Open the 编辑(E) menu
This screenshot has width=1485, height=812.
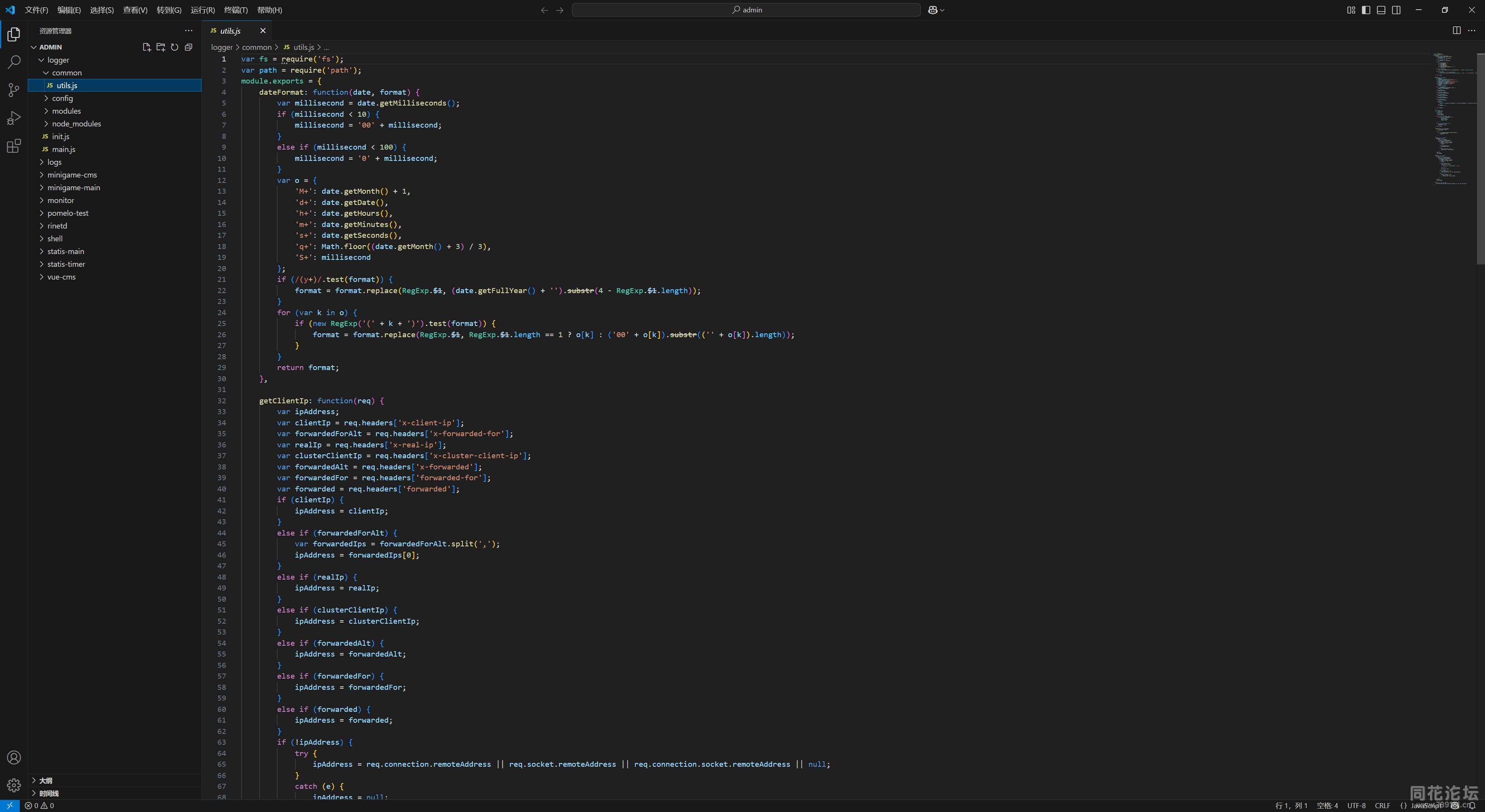pyautogui.click(x=69, y=10)
